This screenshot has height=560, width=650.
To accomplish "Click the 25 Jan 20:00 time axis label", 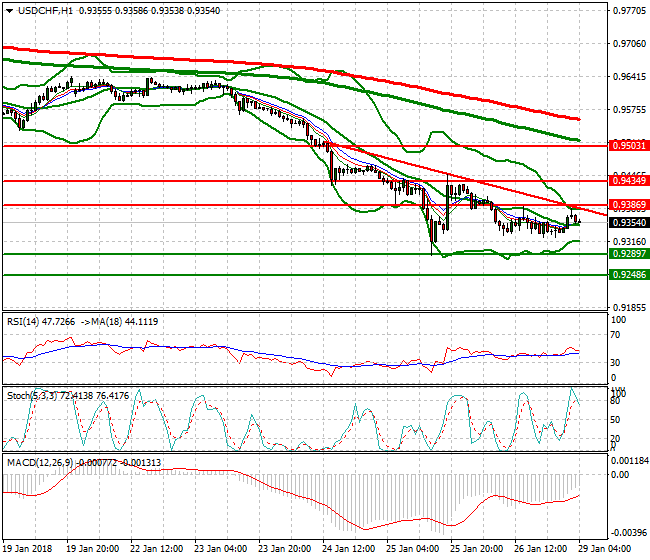I will tap(476, 549).
